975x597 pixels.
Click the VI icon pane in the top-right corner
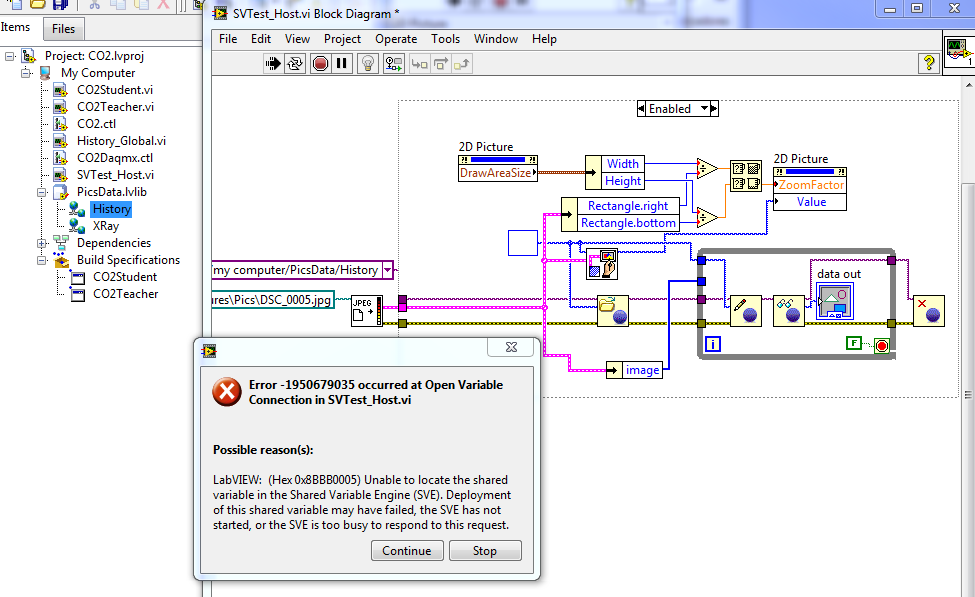(x=958, y=52)
